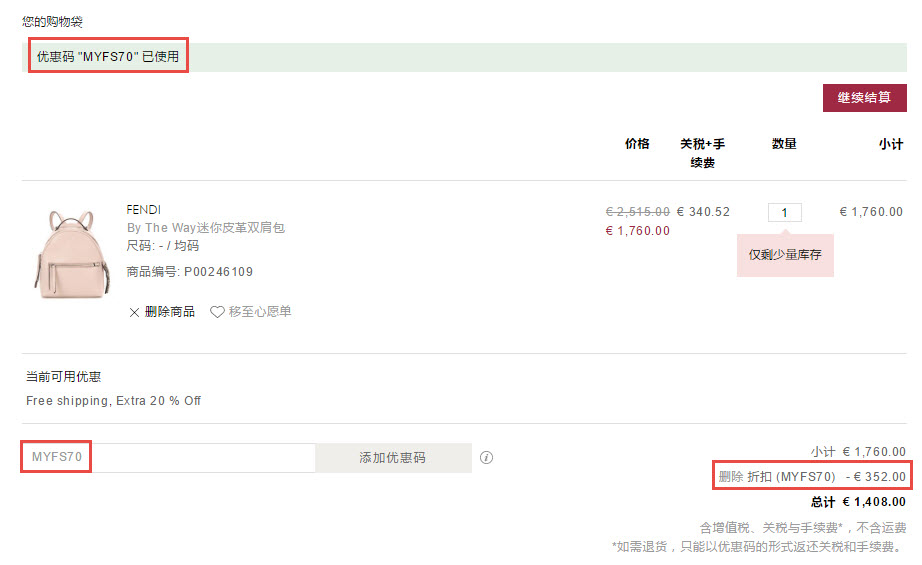Open the coupon code info icon

(x=486, y=457)
